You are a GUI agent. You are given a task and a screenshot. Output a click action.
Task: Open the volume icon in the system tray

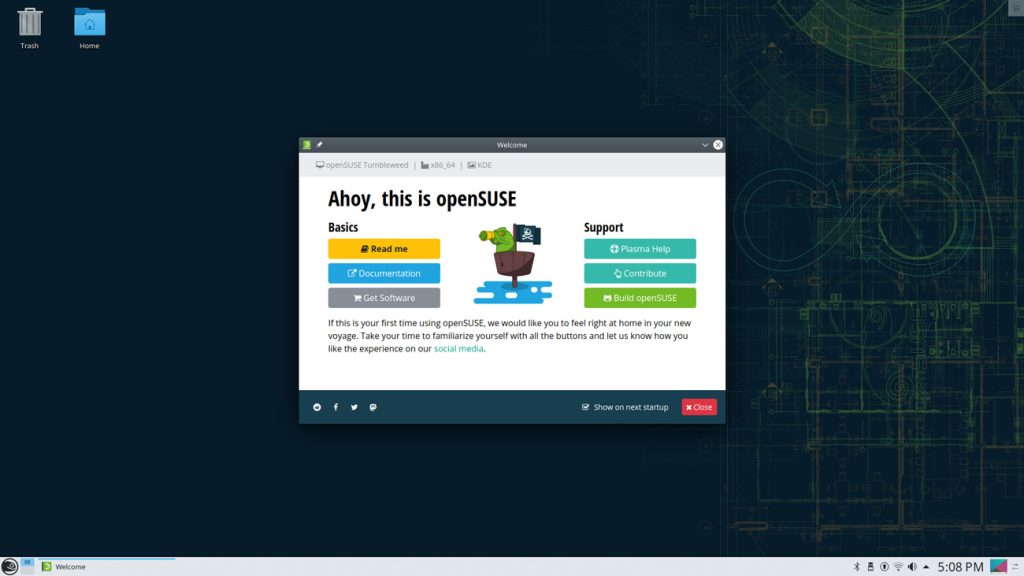tap(911, 566)
